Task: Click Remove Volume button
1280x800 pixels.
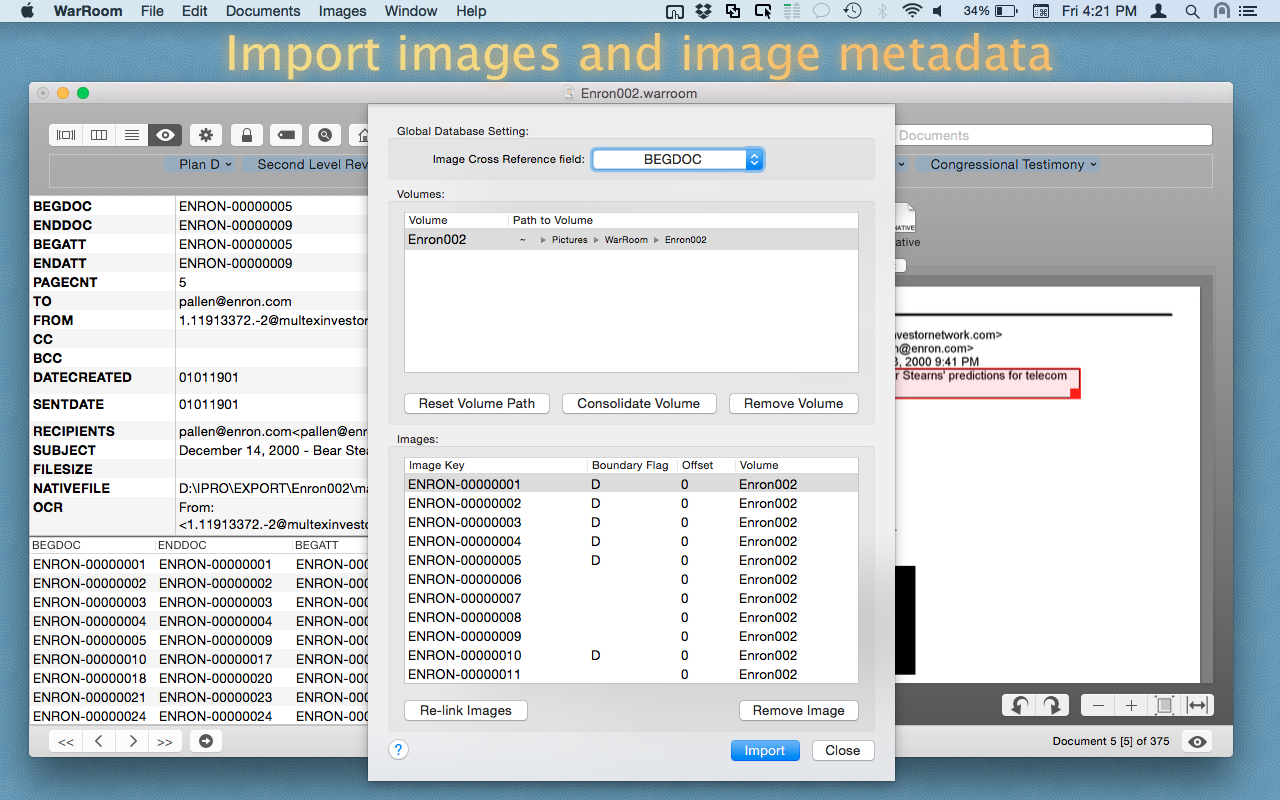Action: [794, 403]
